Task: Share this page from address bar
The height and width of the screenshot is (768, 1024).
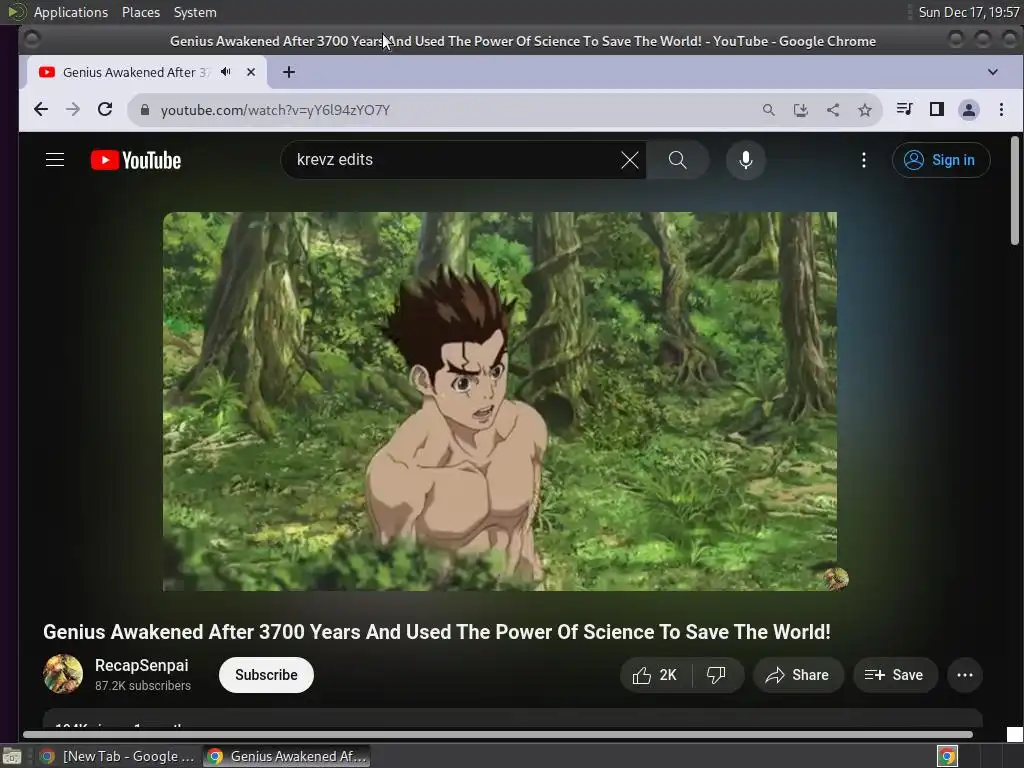Action: [833, 110]
